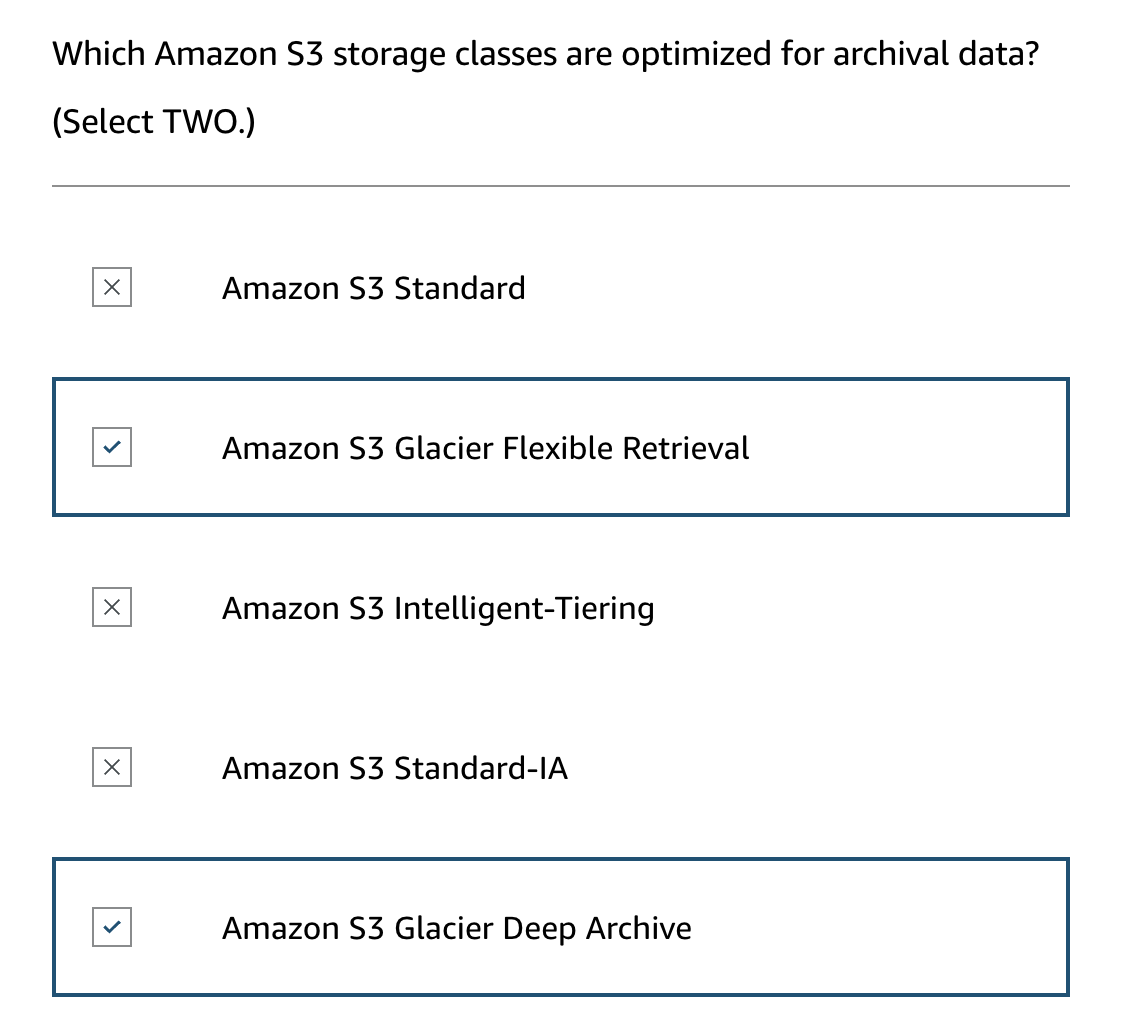This screenshot has height=1034, width=1122.
Task: Click the checkmark icon beside Deep Archive
Action: pyautogui.click(x=112, y=927)
